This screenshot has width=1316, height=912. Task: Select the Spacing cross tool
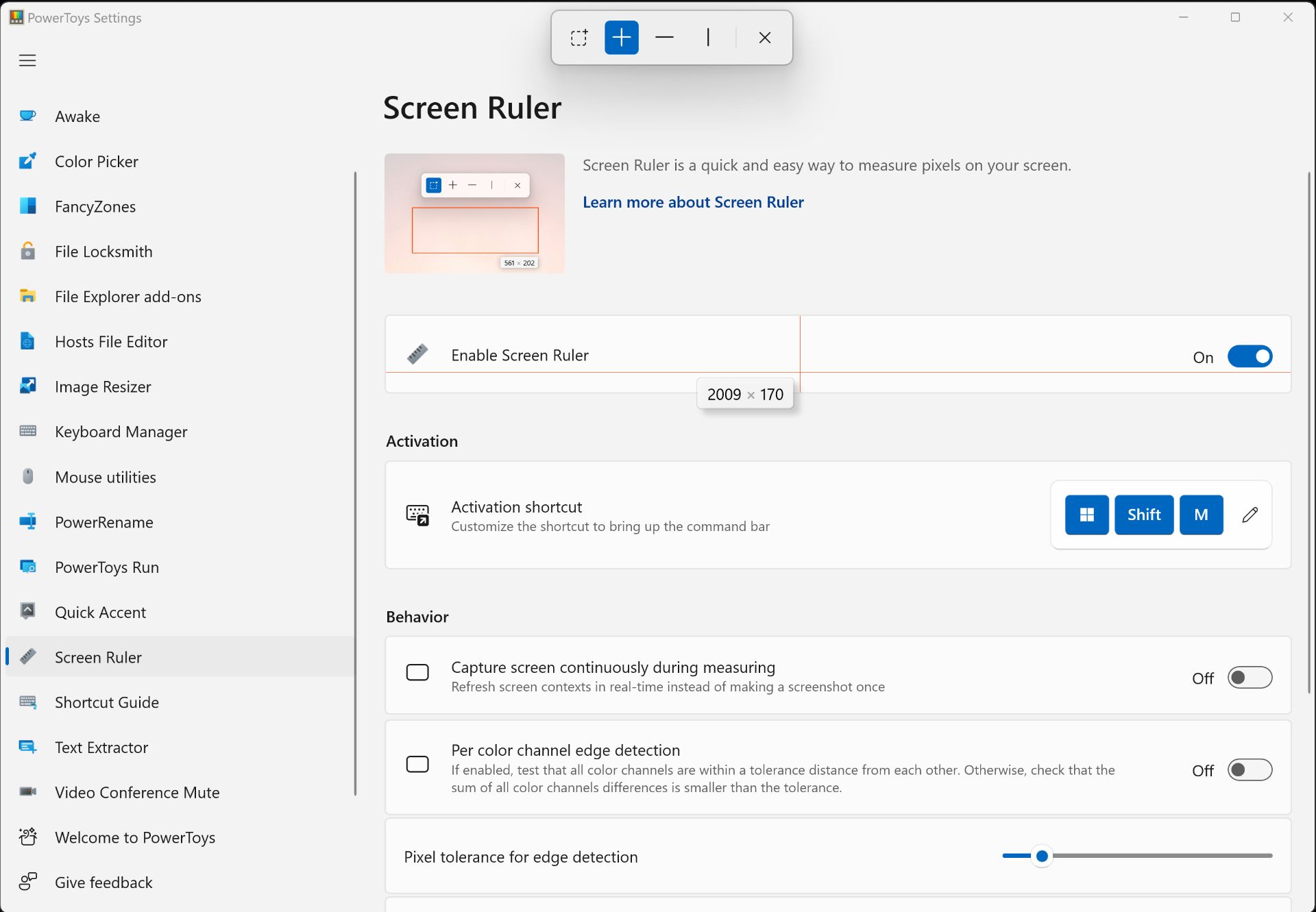pos(621,38)
